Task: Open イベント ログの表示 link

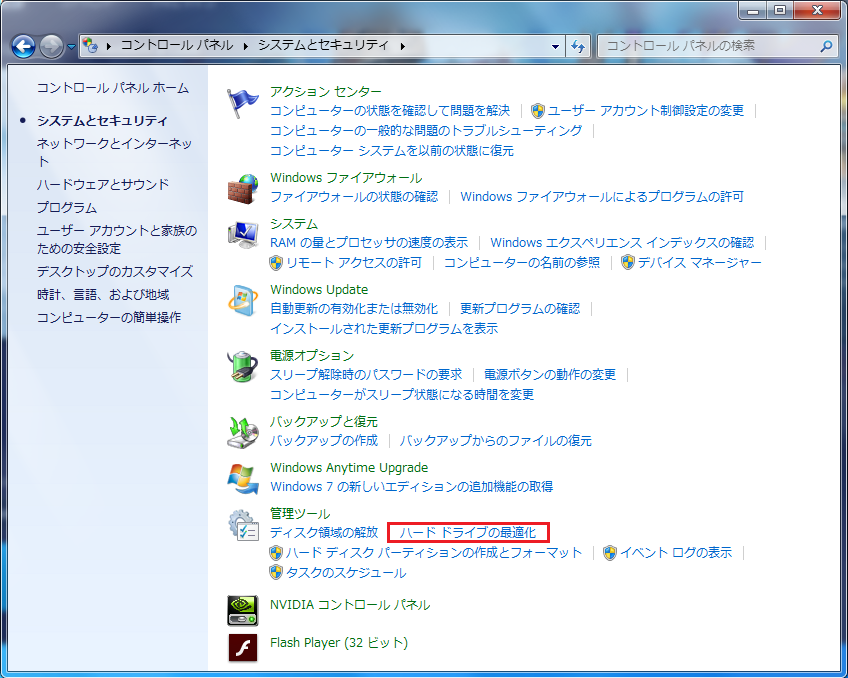Action: pyautogui.click(x=676, y=553)
